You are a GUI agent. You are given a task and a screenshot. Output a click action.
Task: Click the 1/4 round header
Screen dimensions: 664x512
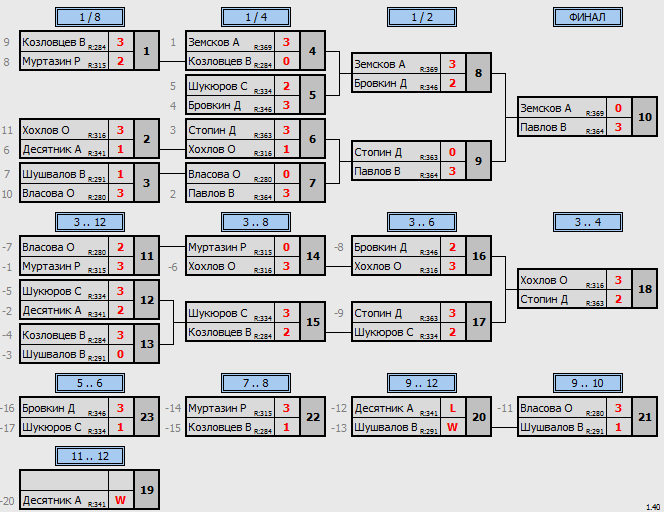tap(256, 17)
